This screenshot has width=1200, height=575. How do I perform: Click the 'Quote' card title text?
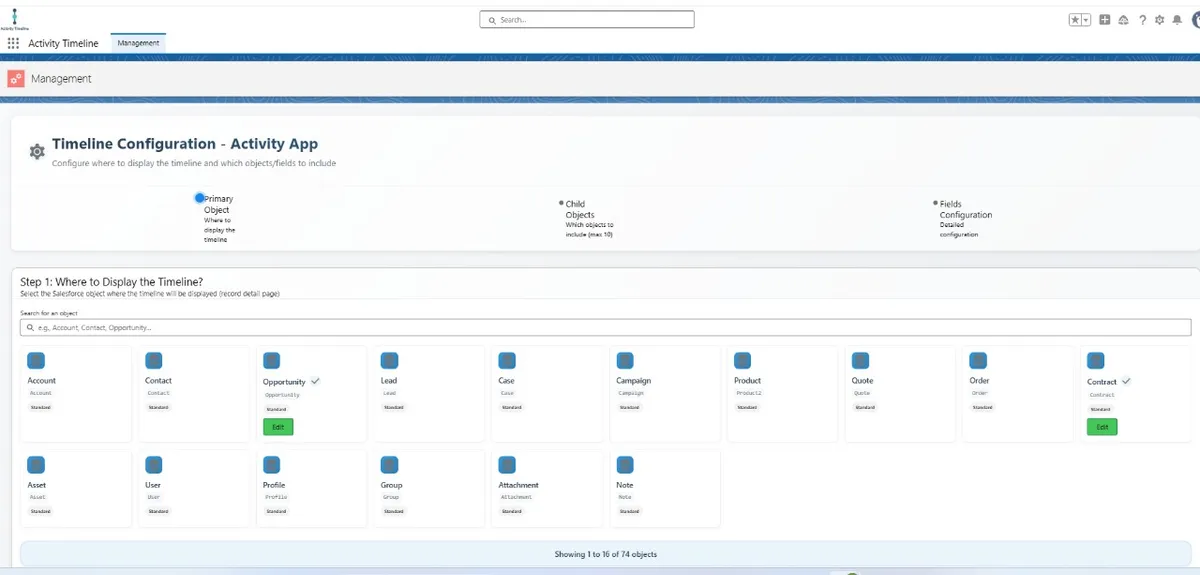coord(862,381)
